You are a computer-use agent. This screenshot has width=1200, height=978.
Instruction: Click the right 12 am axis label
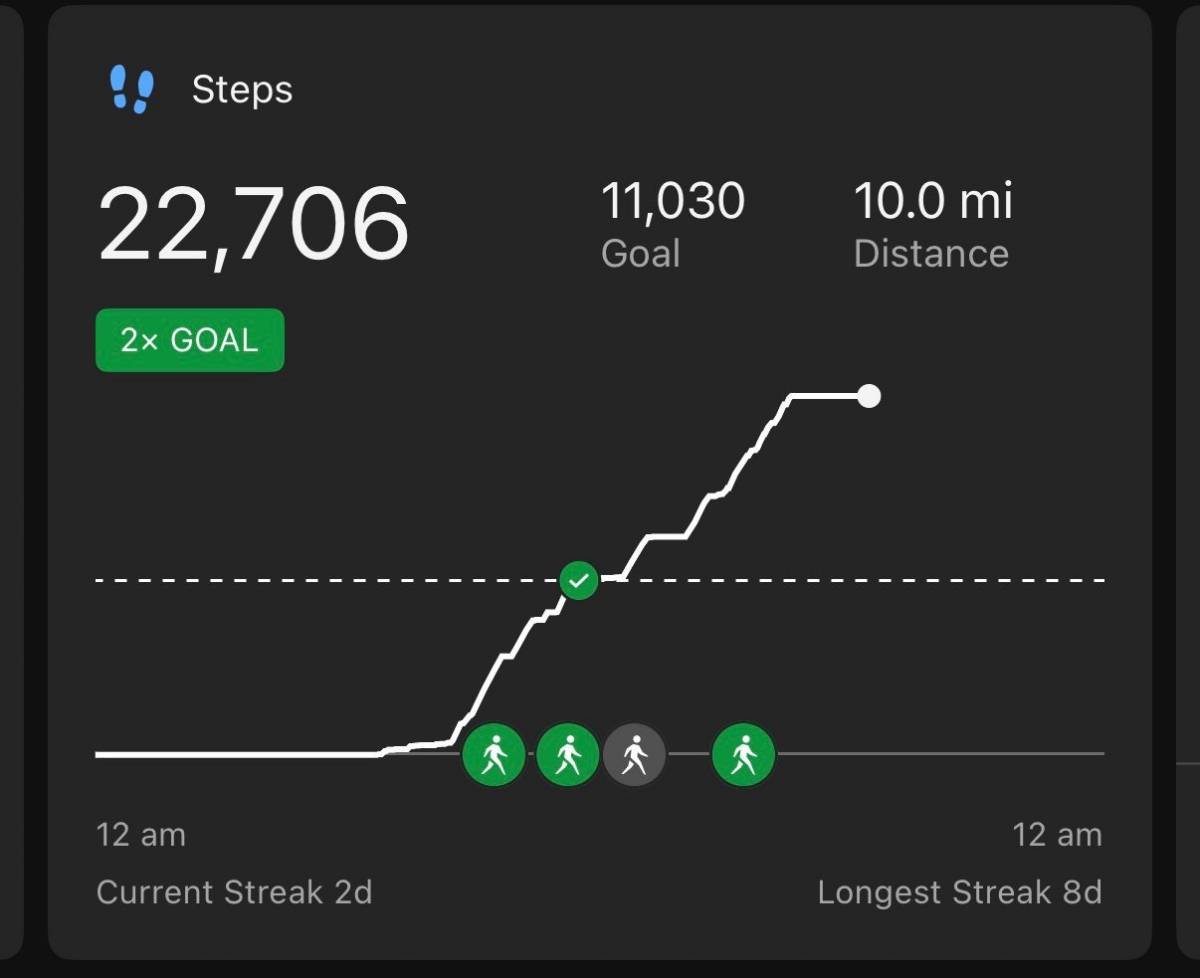[x=1057, y=834]
